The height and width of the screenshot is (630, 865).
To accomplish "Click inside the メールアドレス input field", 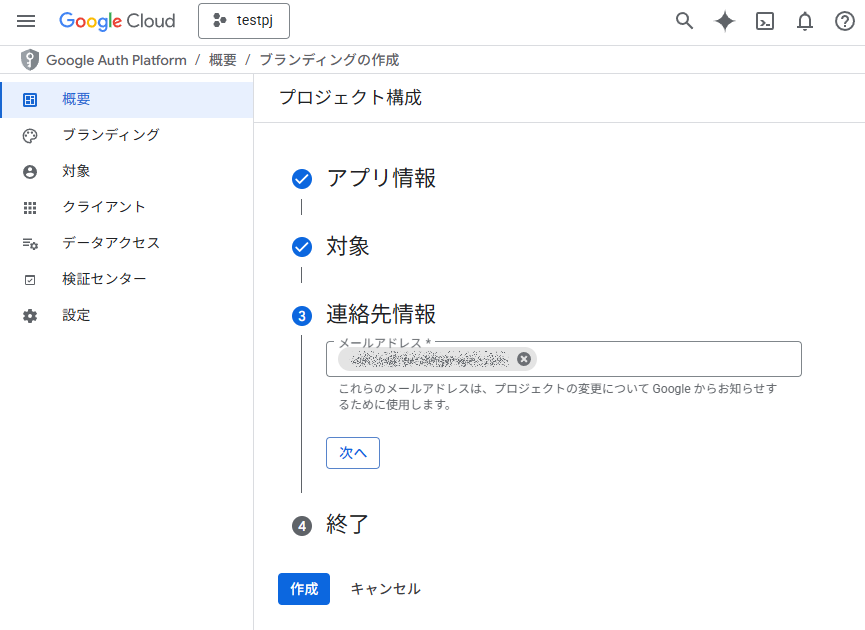I will [x=665, y=359].
